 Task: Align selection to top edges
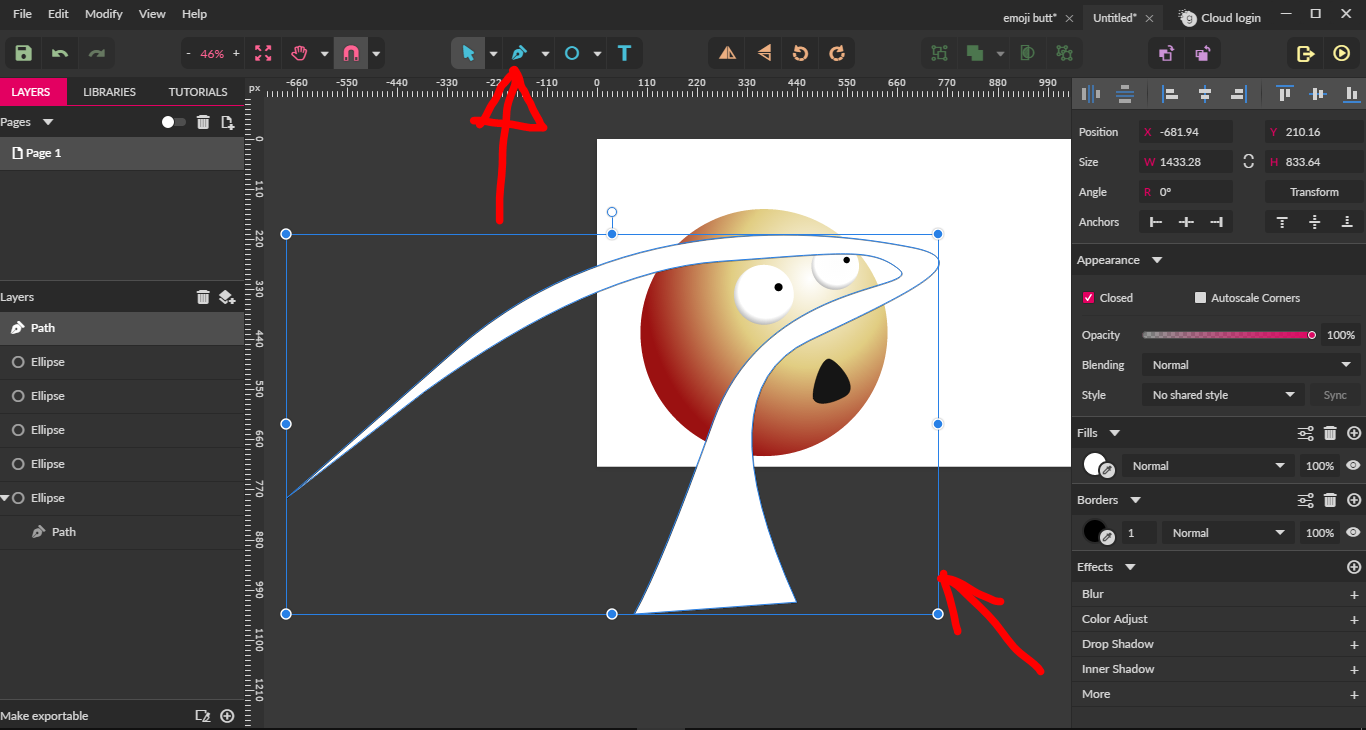1285,94
